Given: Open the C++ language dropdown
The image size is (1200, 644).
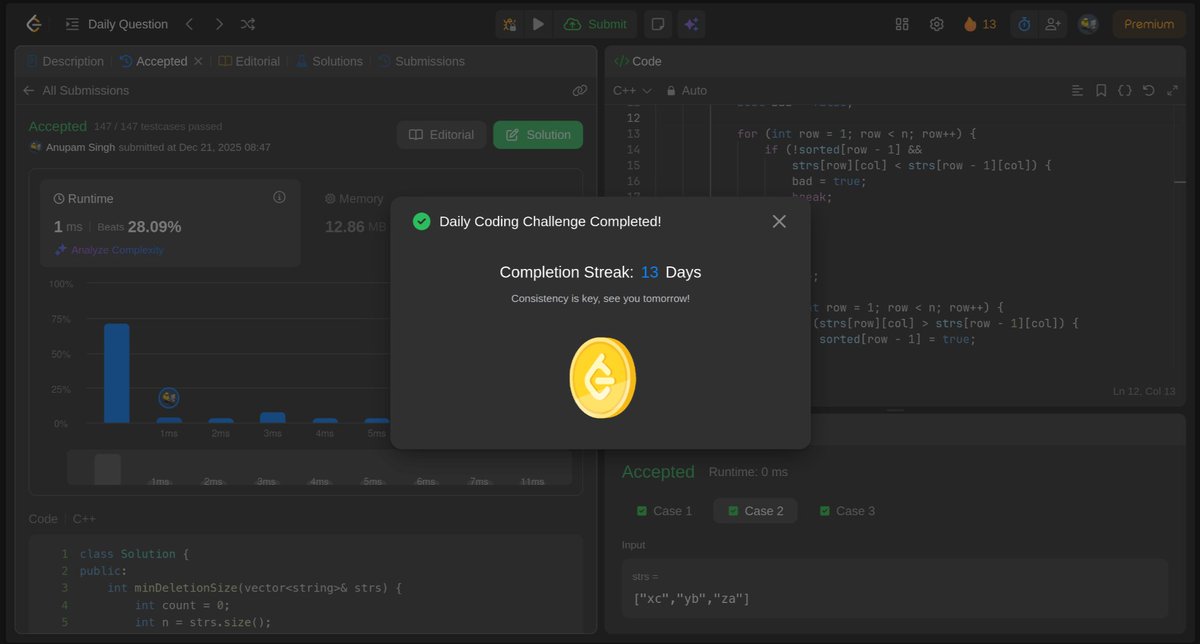Looking at the screenshot, I should click(x=632, y=90).
